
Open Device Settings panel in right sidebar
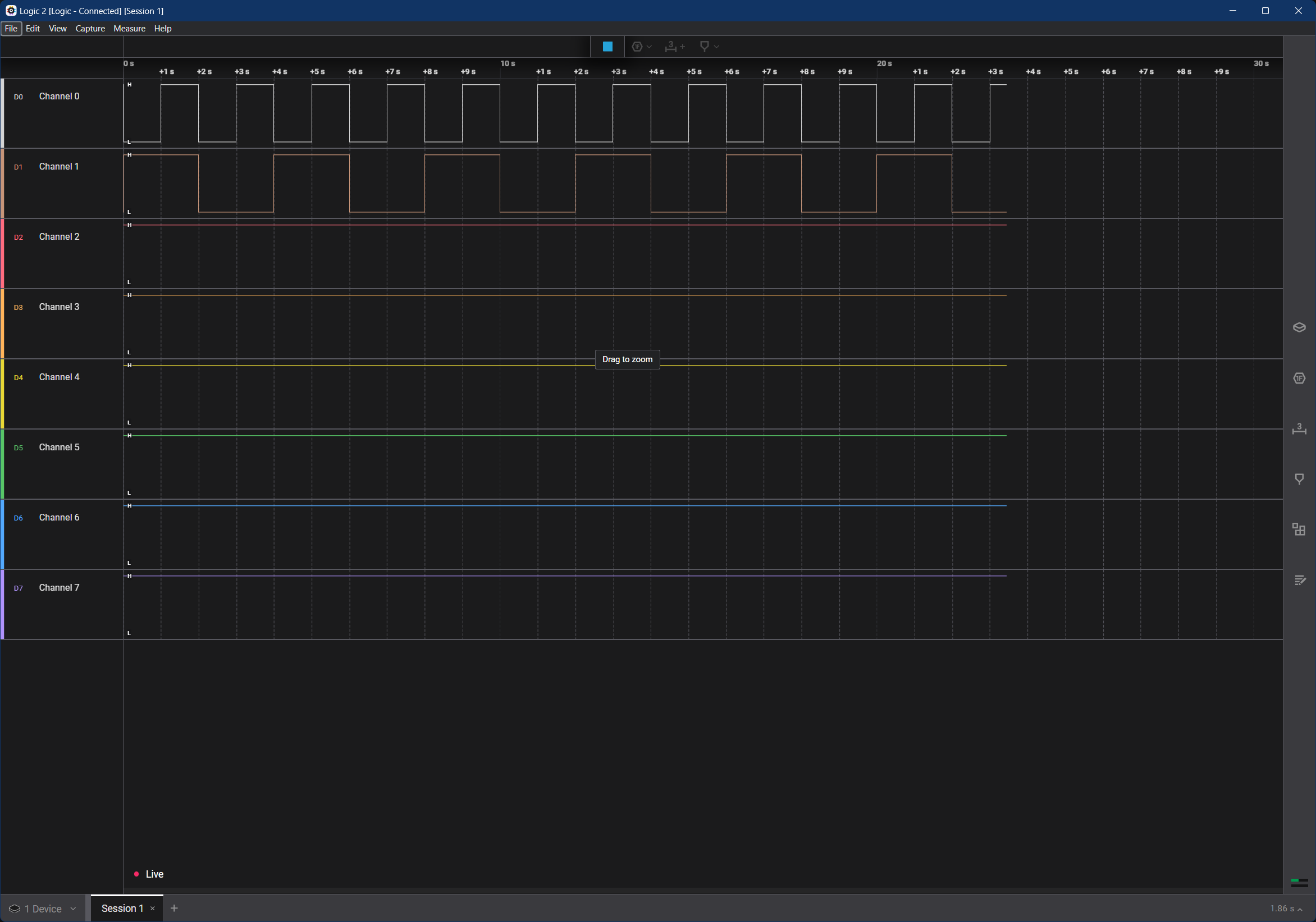click(x=1299, y=327)
